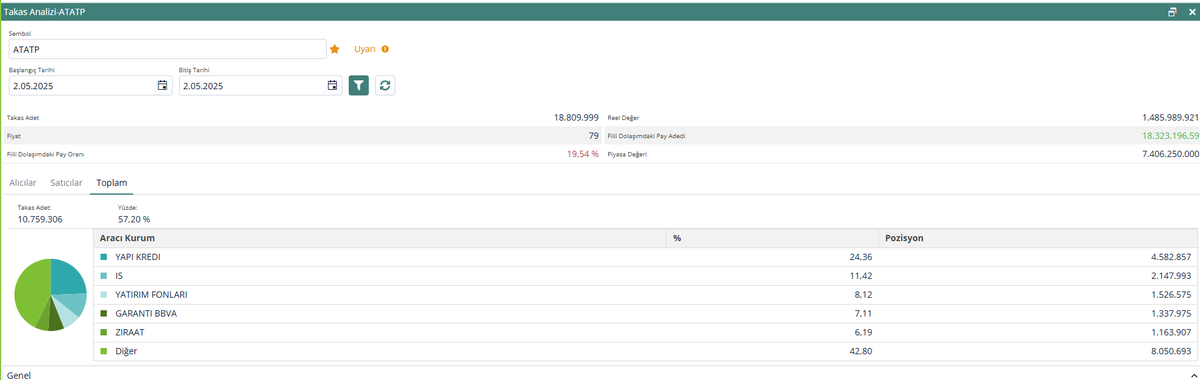Click the 42,80 percentage cell
Screen dimensions: 1200x380
pyautogui.click(x=860, y=351)
